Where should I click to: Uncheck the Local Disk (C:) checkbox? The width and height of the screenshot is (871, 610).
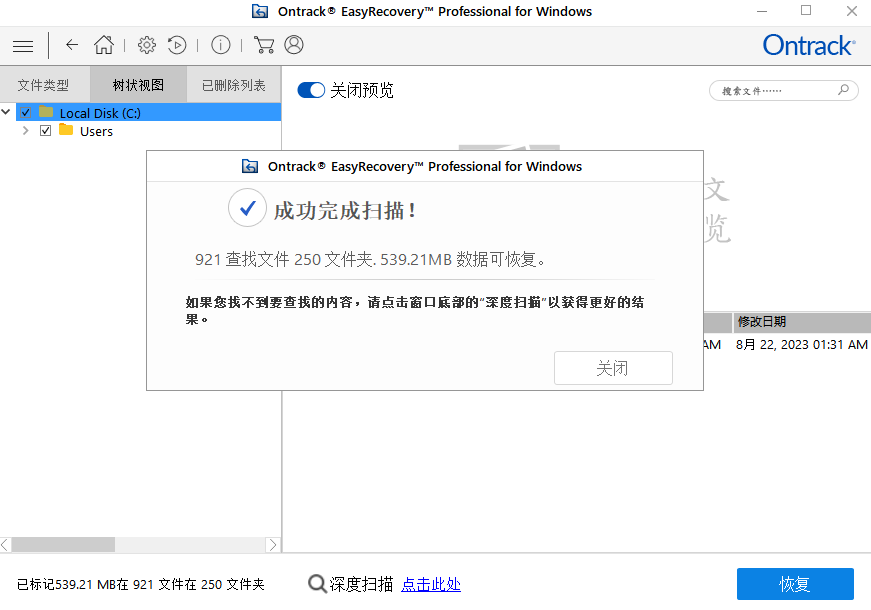pos(23,112)
